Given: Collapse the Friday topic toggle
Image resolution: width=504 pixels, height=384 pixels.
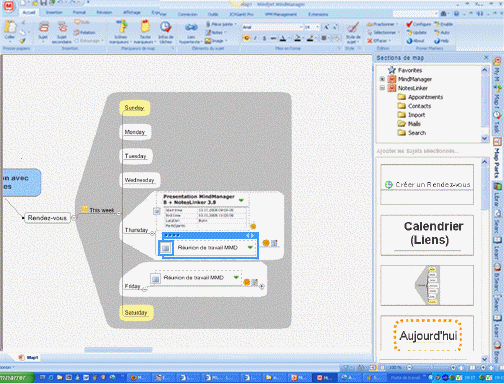Looking at the screenshot, I should click(144, 289).
